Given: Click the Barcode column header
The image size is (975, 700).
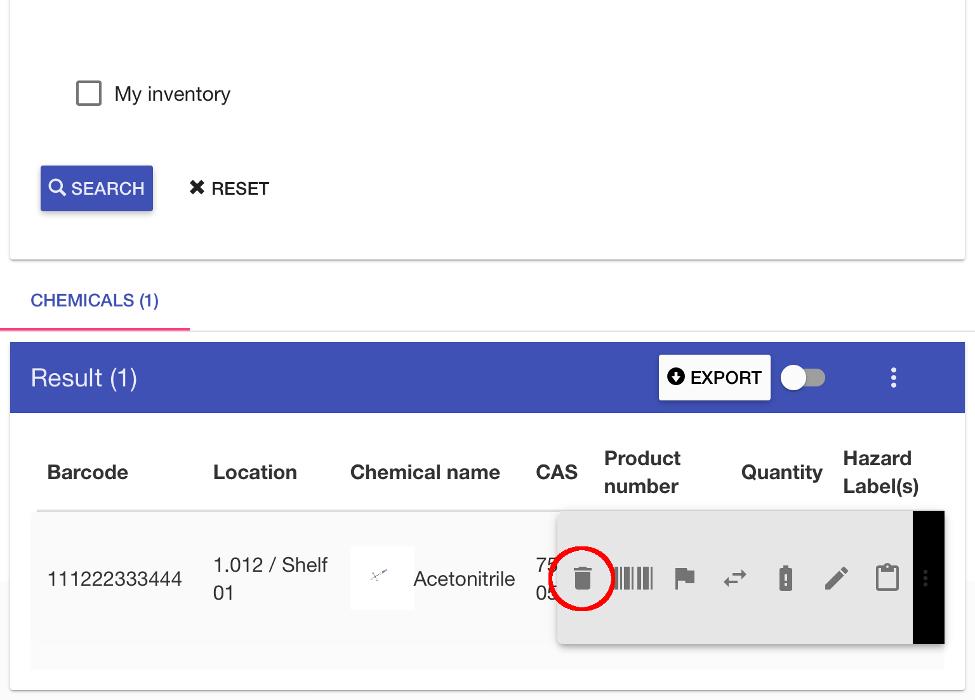Looking at the screenshot, I should point(88,472).
